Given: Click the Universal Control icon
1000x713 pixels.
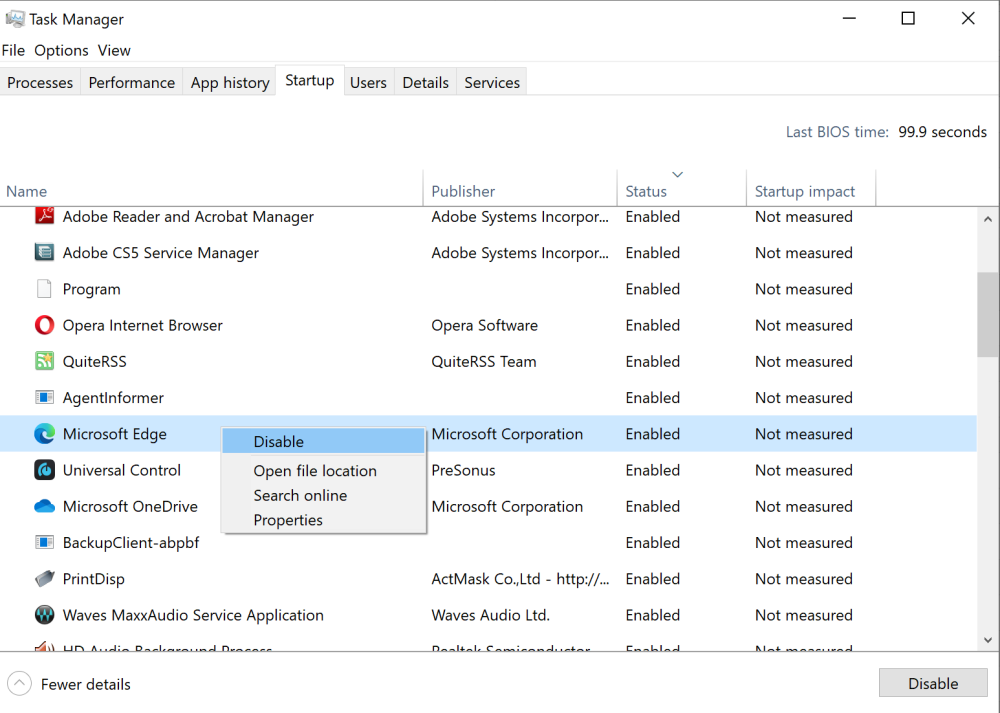Looking at the screenshot, I should pos(44,470).
